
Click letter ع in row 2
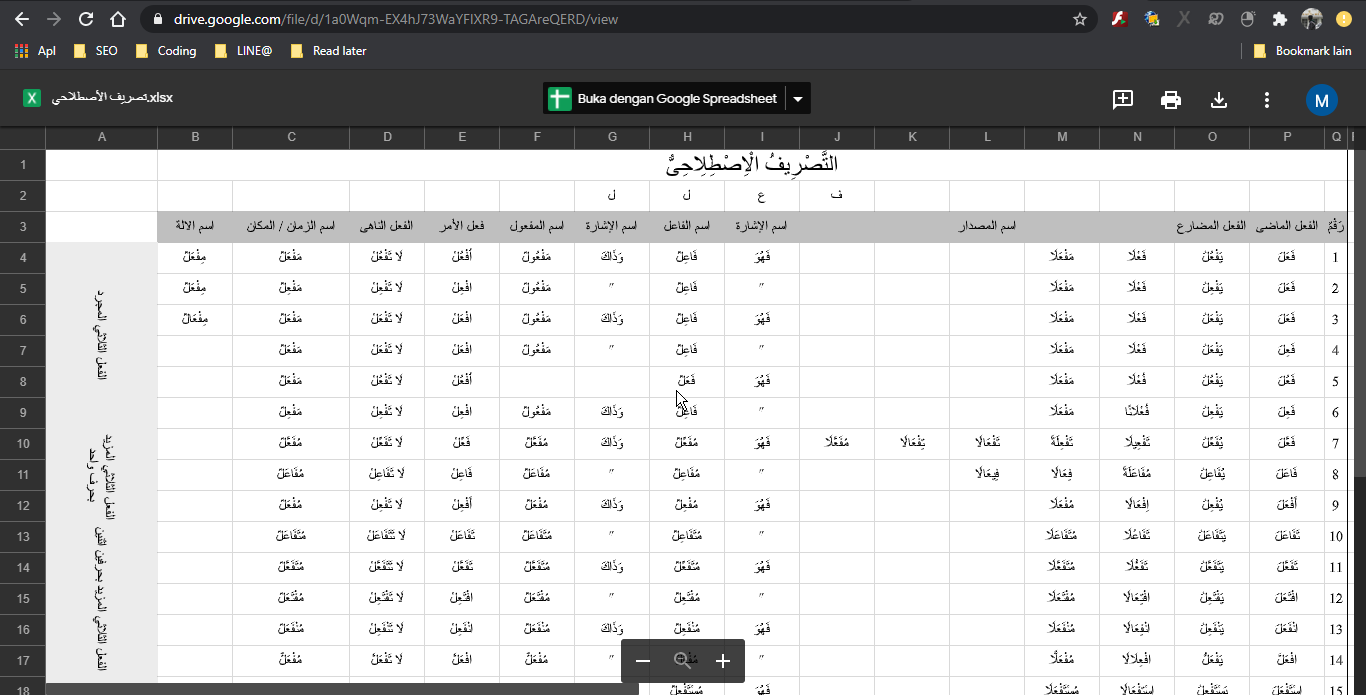pos(762,195)
